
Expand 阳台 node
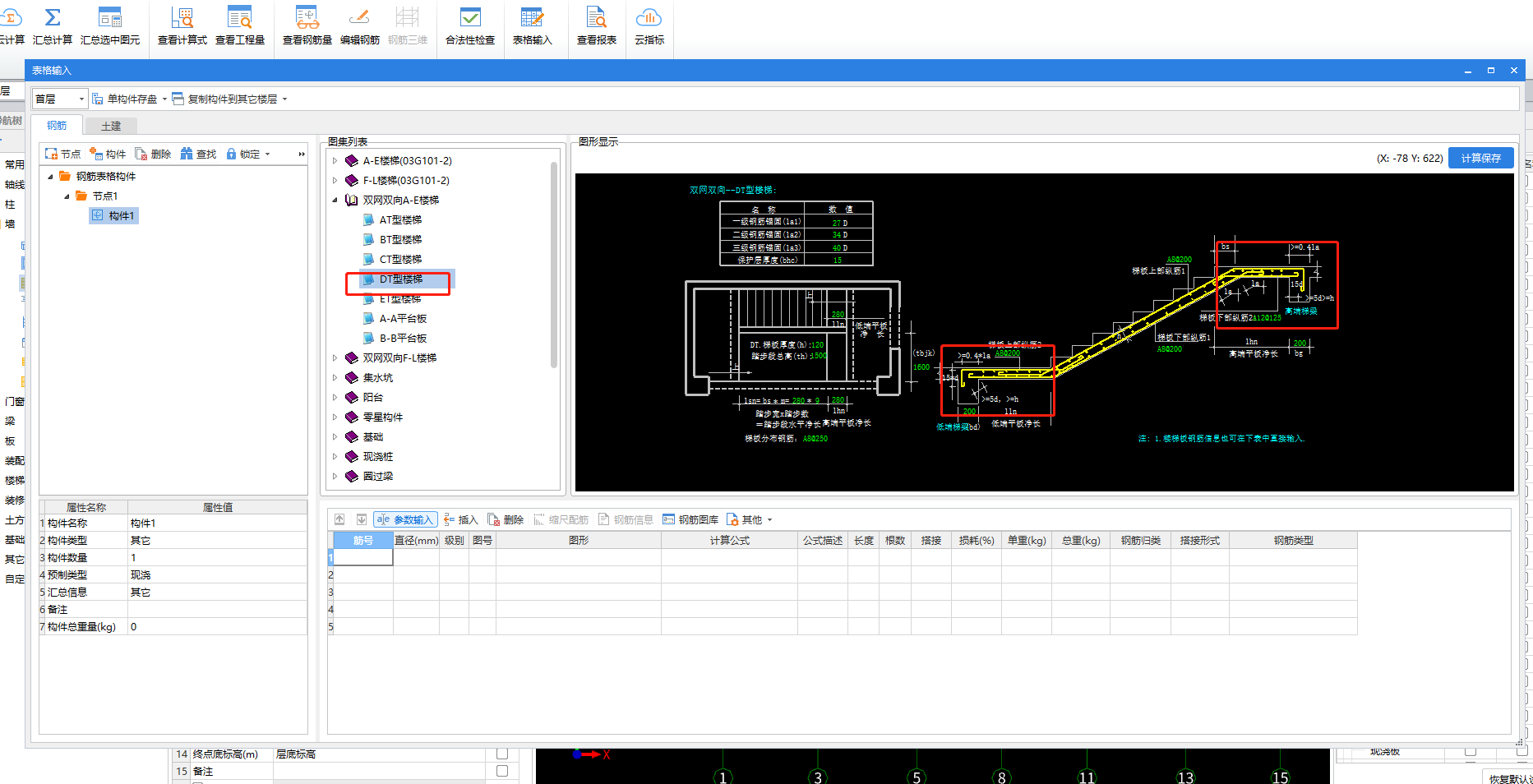[335, 397]
